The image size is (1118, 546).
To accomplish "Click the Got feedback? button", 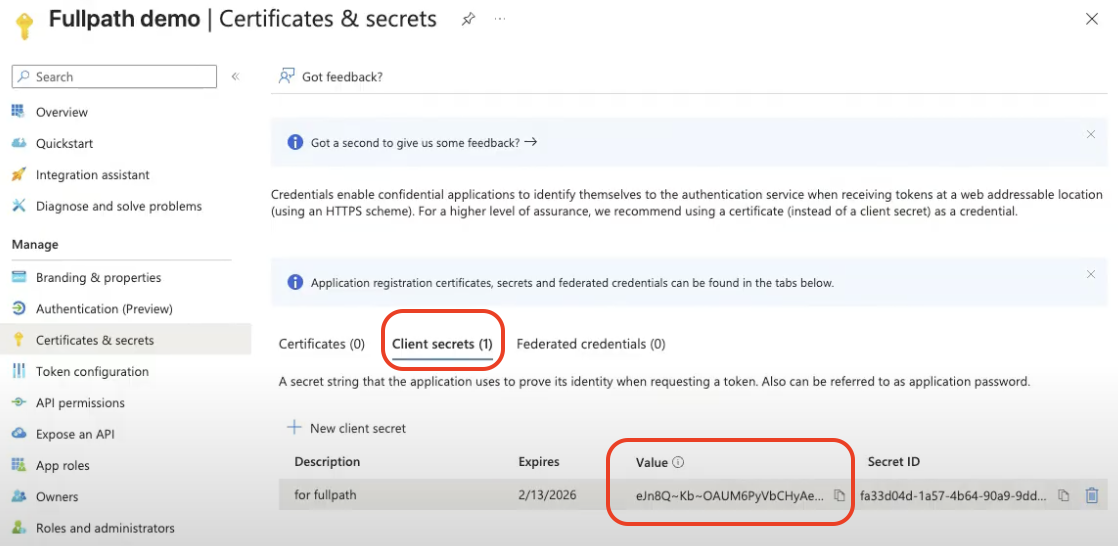I will click(332, 77).
